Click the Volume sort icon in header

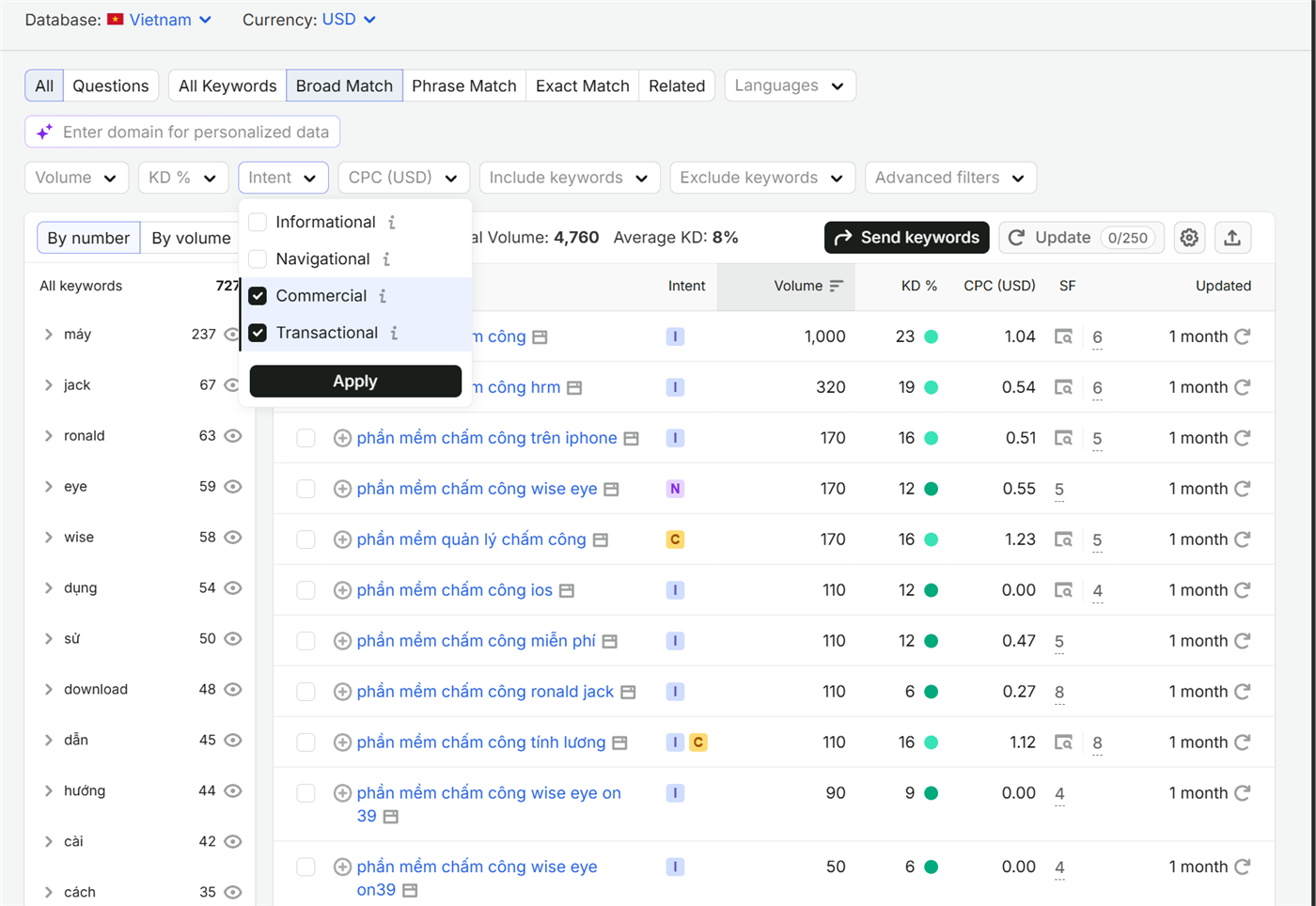[x=837, y=286]
